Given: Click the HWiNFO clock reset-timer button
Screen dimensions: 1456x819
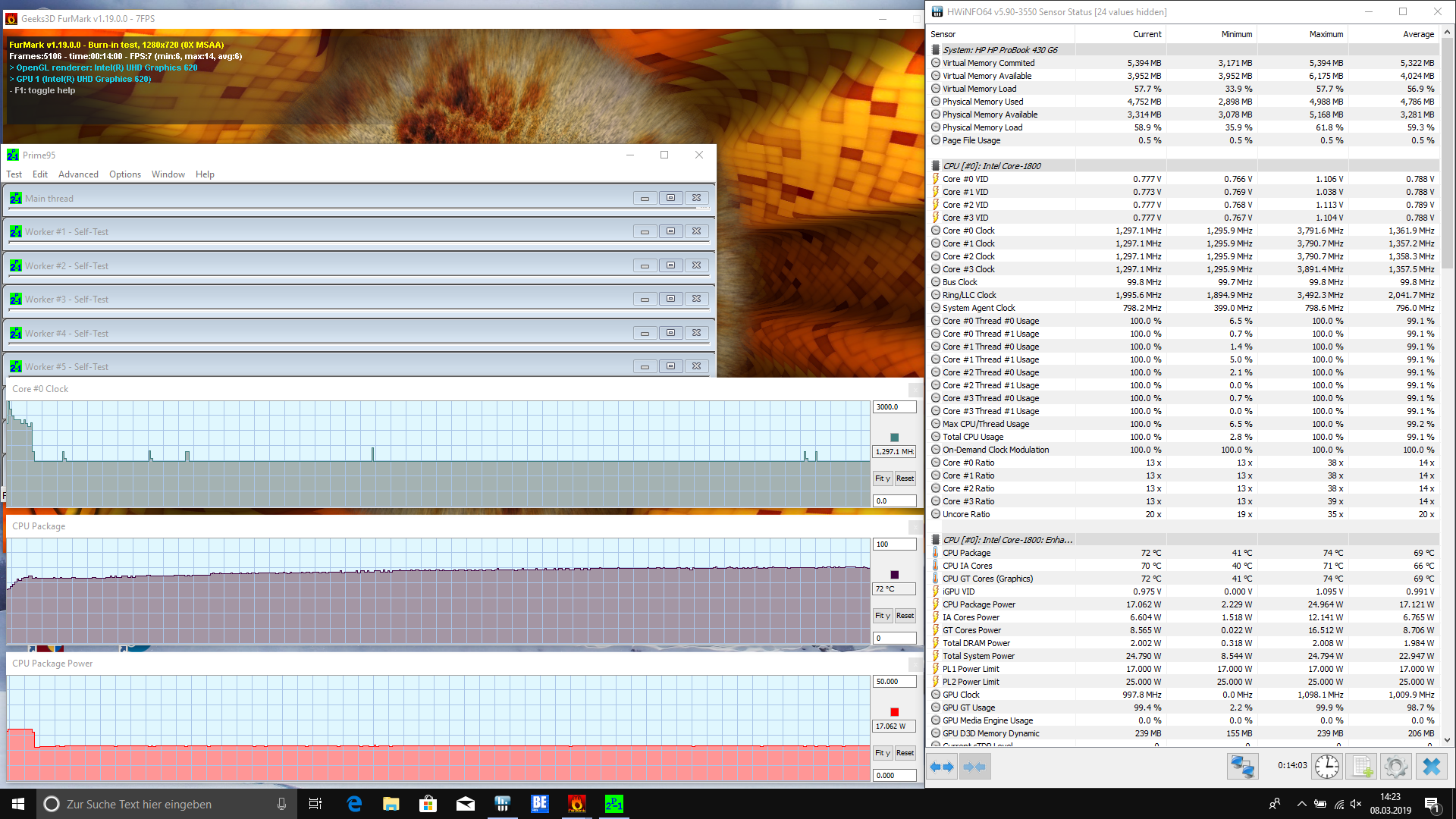Looking at the screenshot, I should click(x=1326, y=767).
